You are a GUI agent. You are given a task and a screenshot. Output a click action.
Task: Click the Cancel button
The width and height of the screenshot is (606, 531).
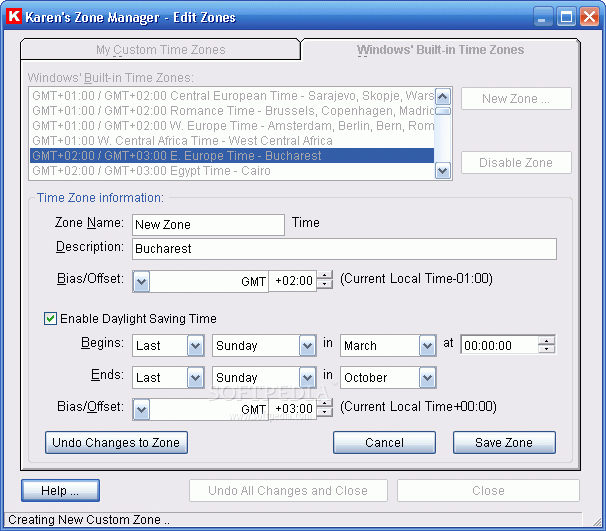[385, 442]
